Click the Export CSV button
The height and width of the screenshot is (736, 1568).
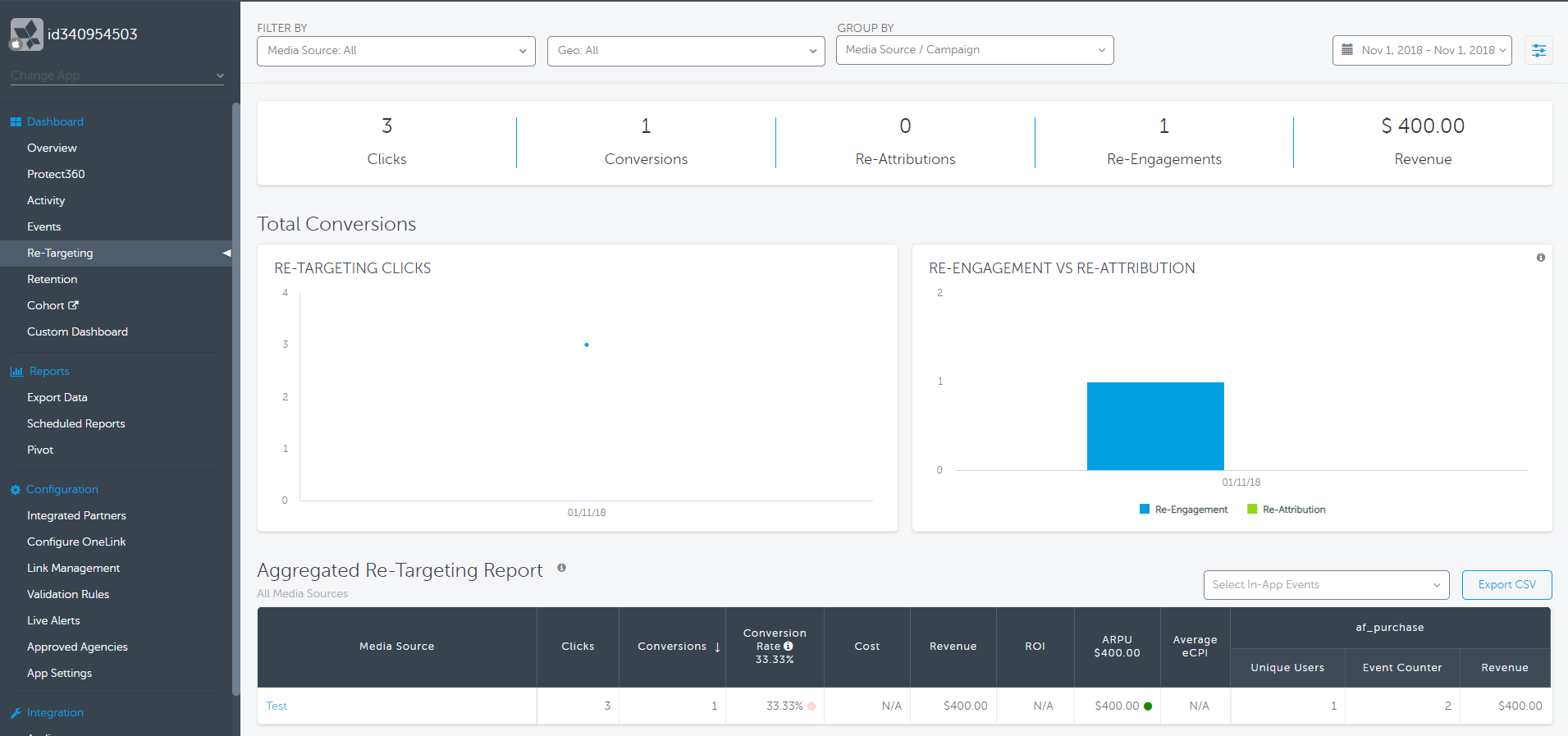click(x=1507, y=585)
